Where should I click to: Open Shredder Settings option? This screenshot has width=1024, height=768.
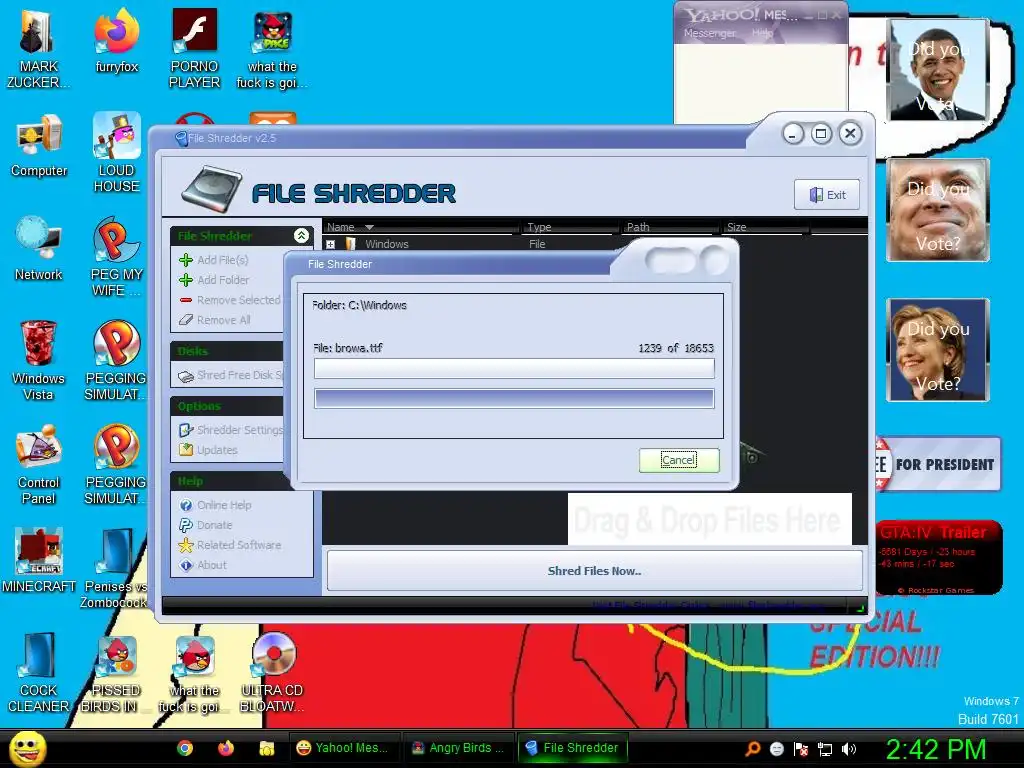click(240, 430)
